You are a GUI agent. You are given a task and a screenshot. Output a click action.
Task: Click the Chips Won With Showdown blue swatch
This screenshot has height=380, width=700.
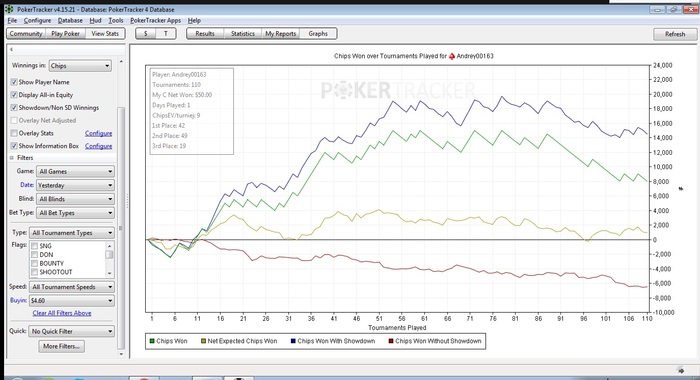293,341
